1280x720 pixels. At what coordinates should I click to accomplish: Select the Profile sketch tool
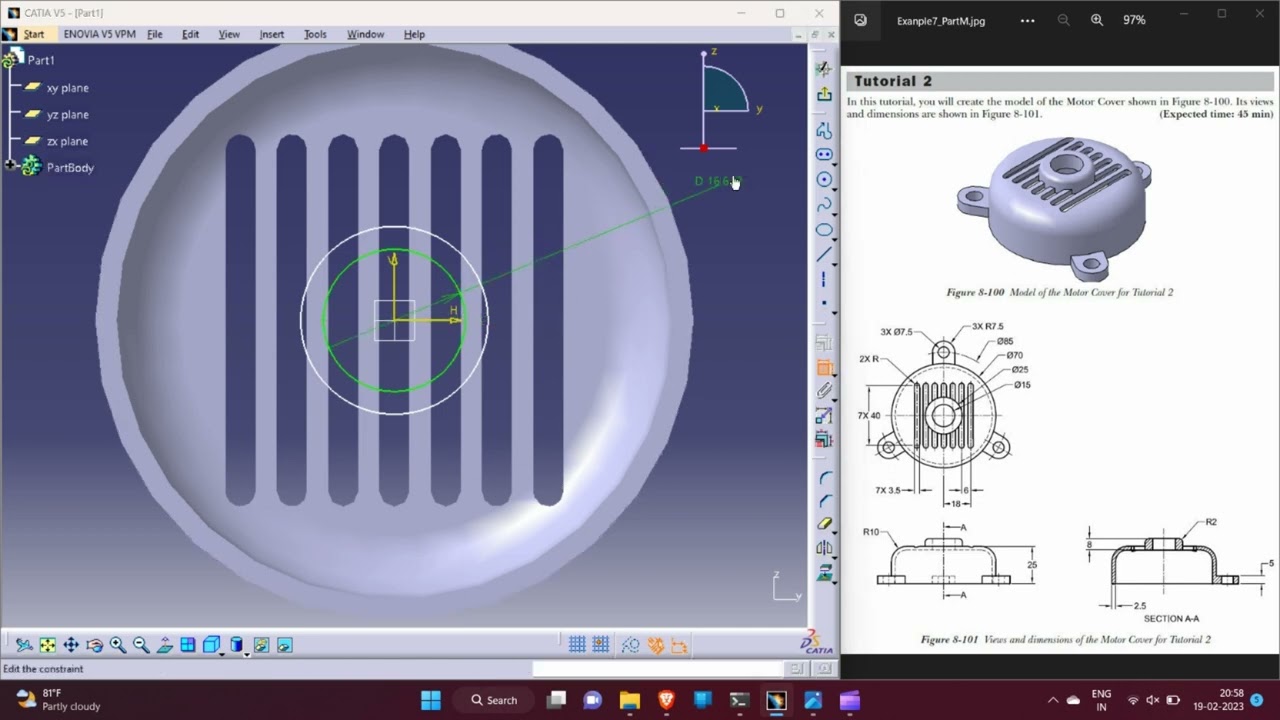point(824,131)
